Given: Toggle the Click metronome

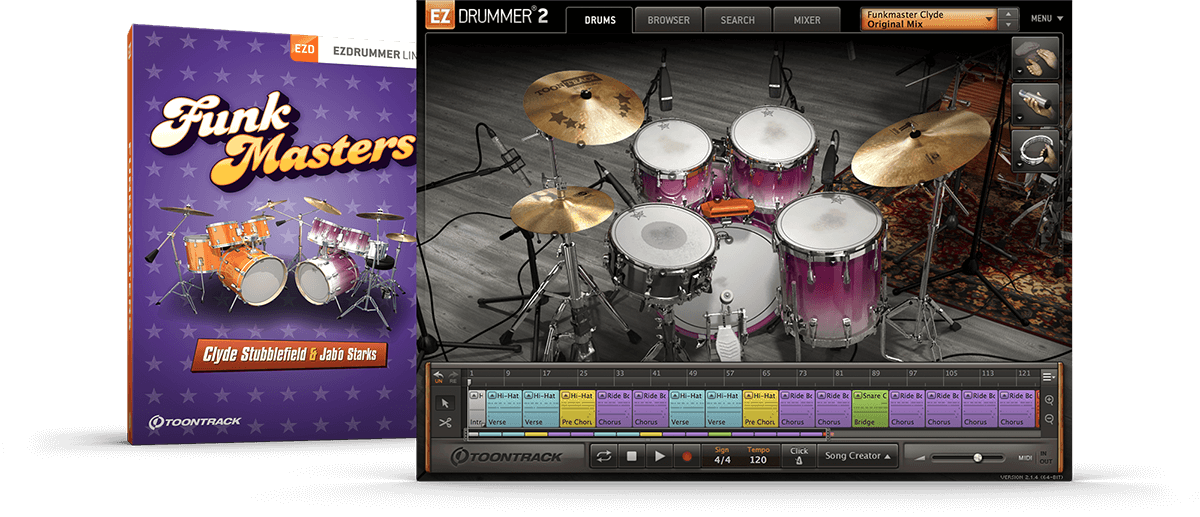Looking at the screenshot, I should 798,456.
